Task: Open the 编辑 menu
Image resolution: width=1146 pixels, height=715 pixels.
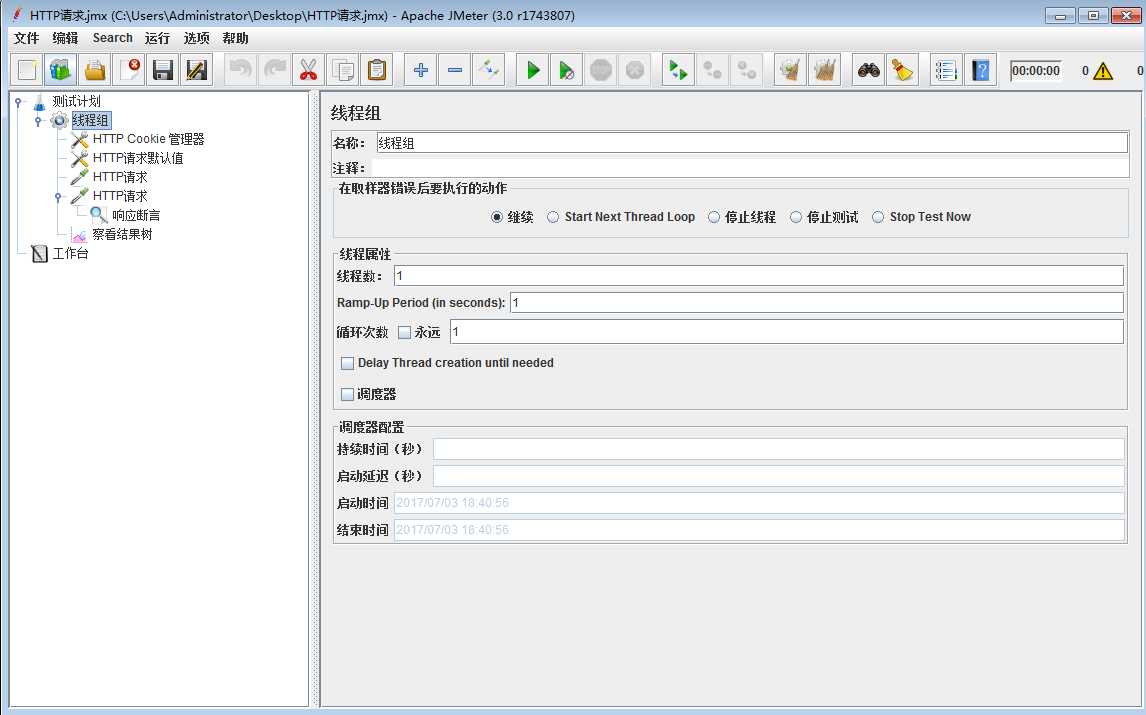Action: [65, 38]
